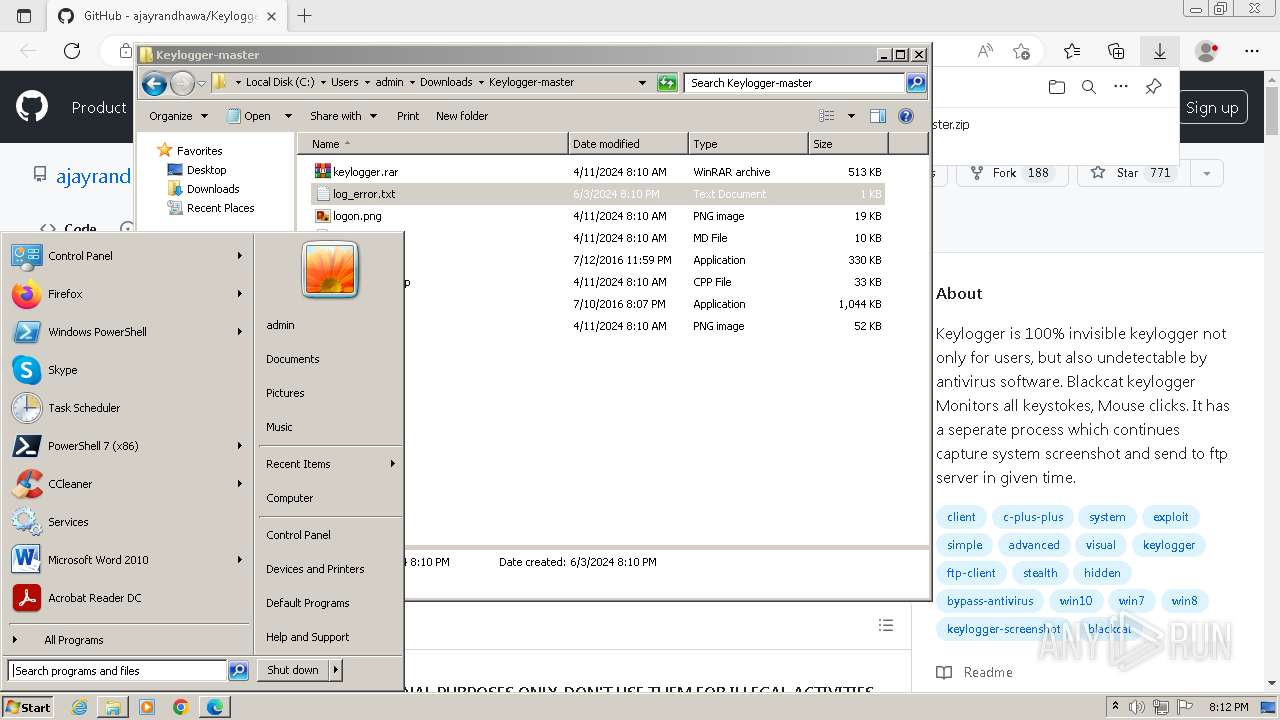Click the user account picture
Viewport: 1280px width, 720px height.
(330, 269)
